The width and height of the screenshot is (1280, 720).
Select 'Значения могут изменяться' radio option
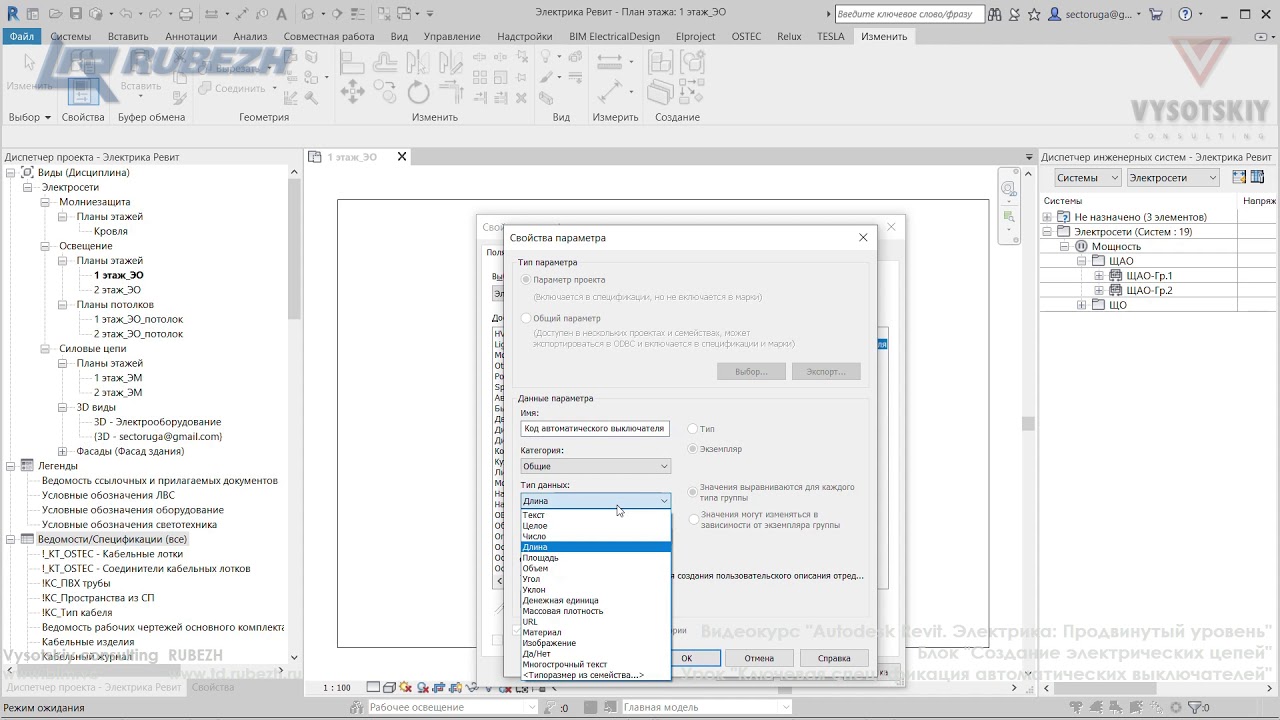point(693,519)
